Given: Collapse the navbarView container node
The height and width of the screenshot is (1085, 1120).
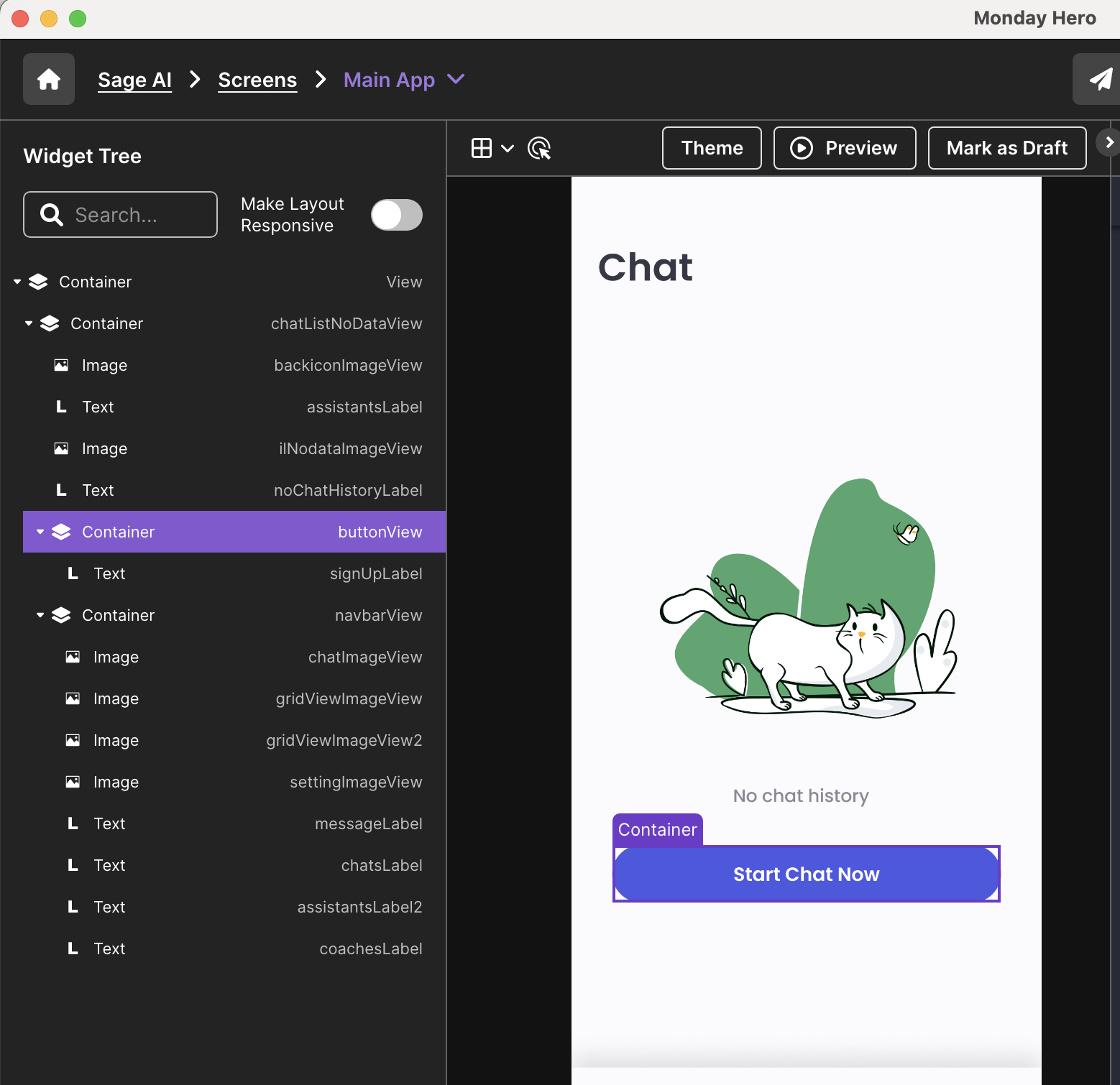Looking at the screenshot, I should [40, 616].
